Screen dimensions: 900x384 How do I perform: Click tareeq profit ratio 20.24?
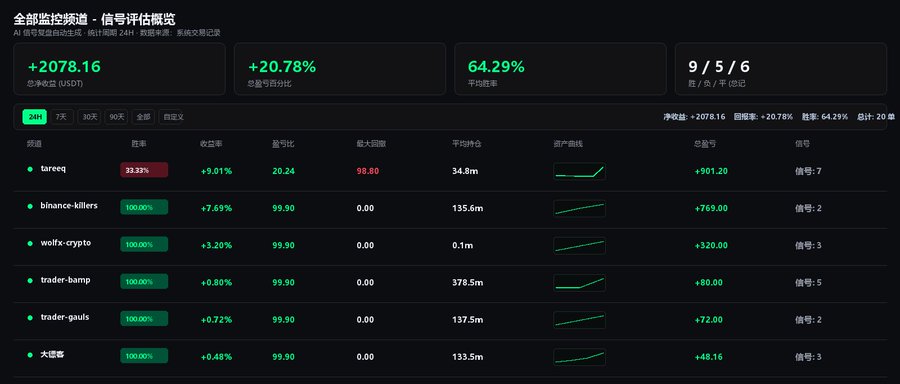pos(284,171)
